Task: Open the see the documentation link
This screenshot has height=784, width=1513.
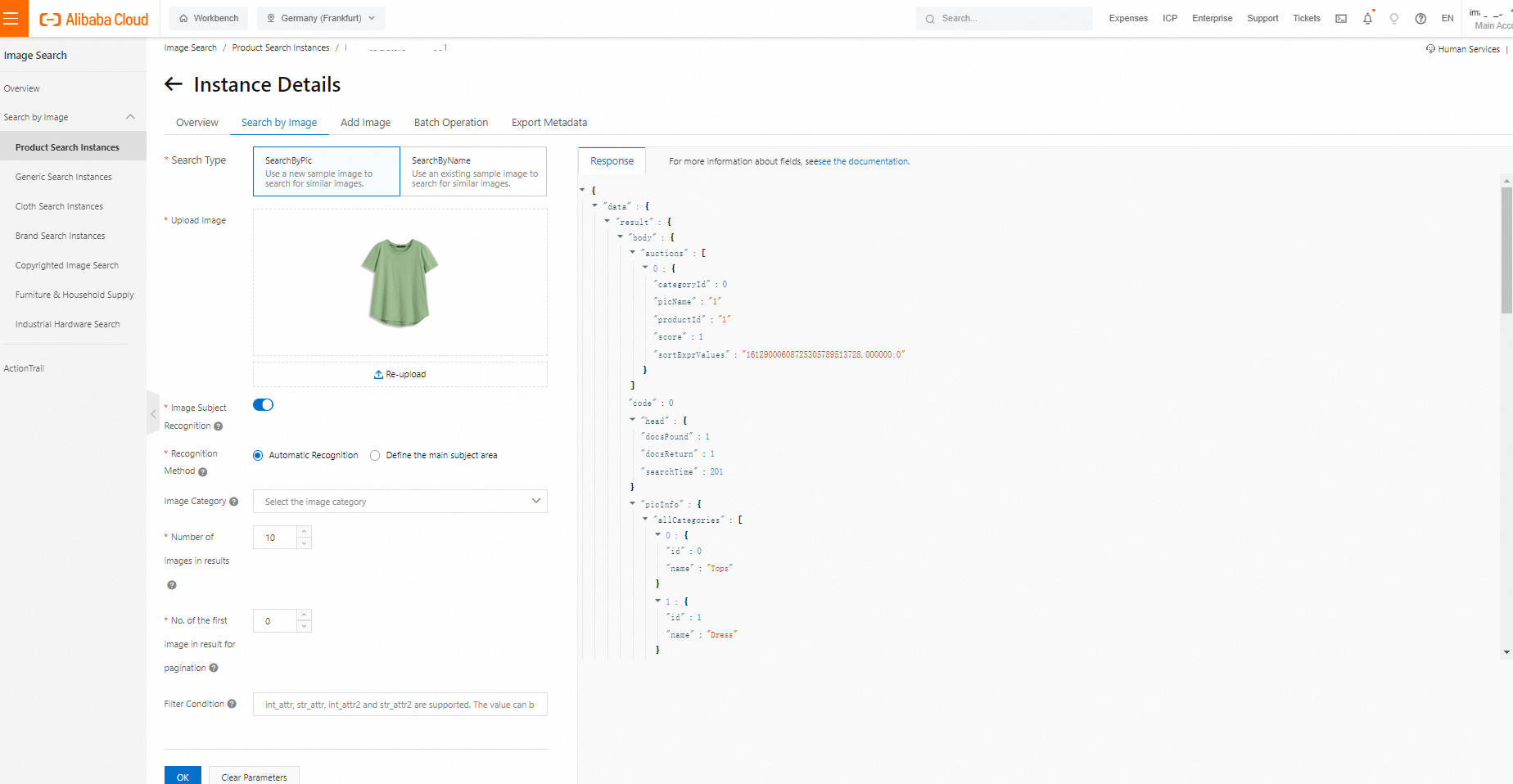Action: point(864,161)
